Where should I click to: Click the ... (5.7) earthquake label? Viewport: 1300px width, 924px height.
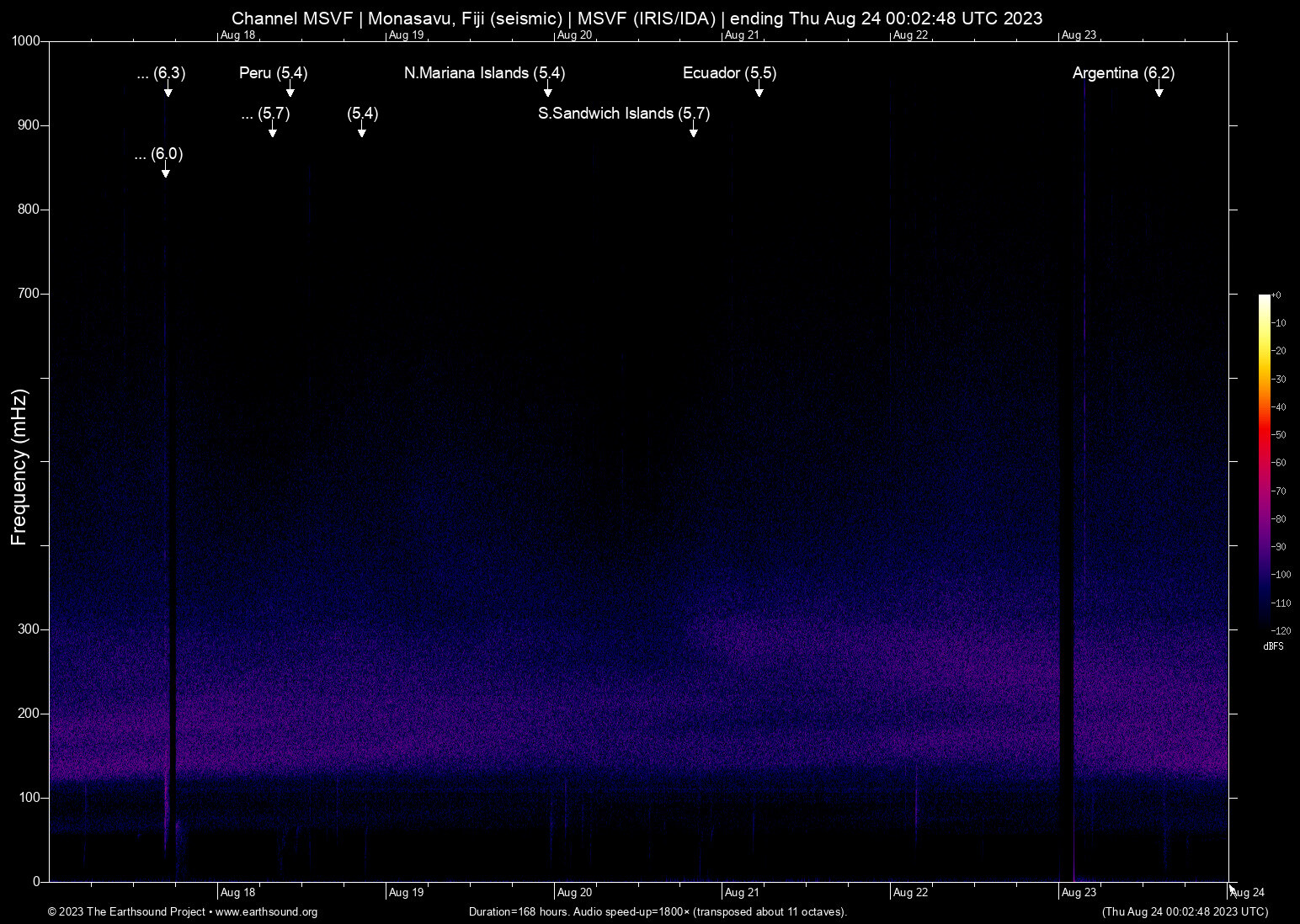pyautogui.click(x=264, y=114)
